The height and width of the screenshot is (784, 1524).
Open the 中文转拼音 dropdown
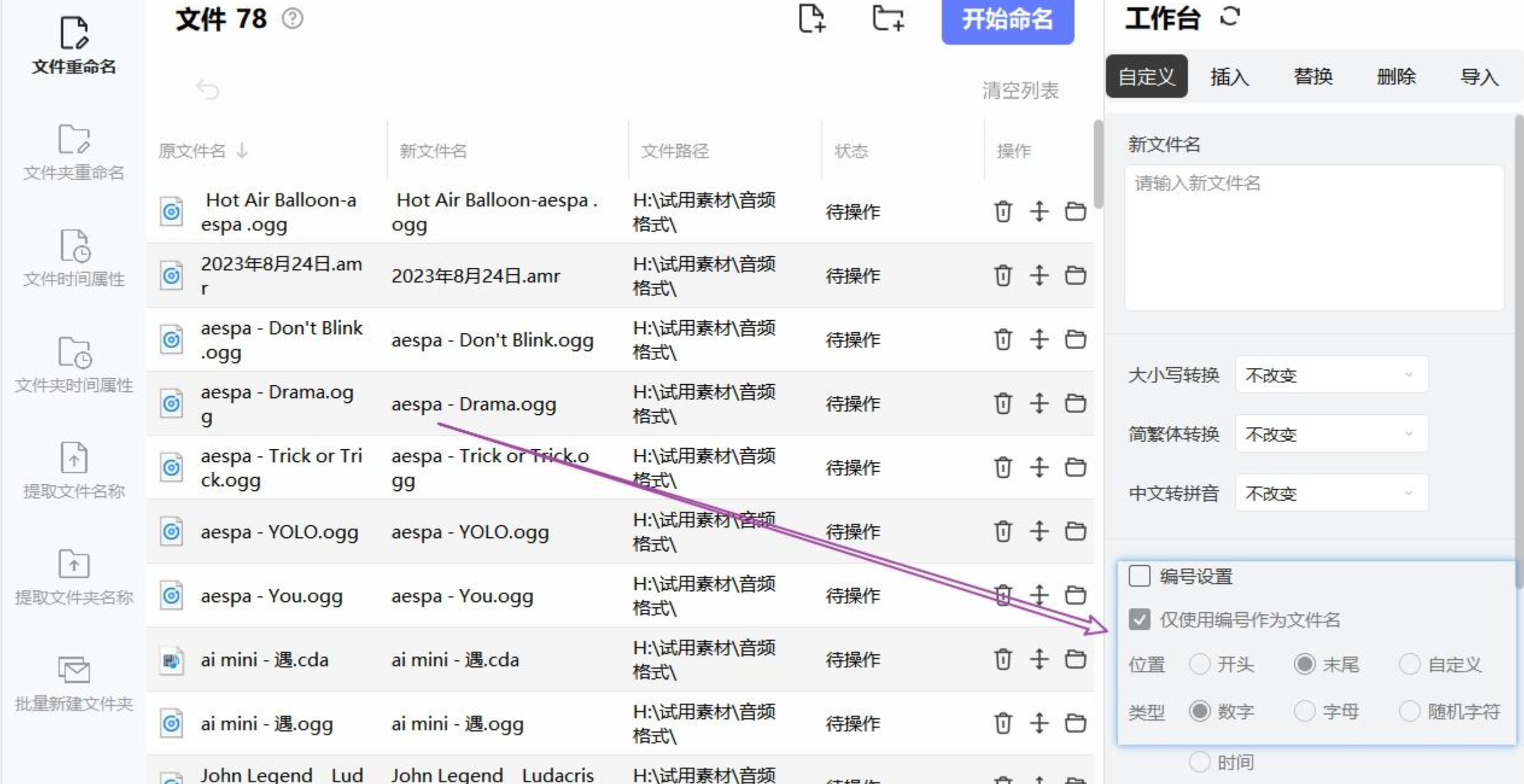tap(1331, 493)
